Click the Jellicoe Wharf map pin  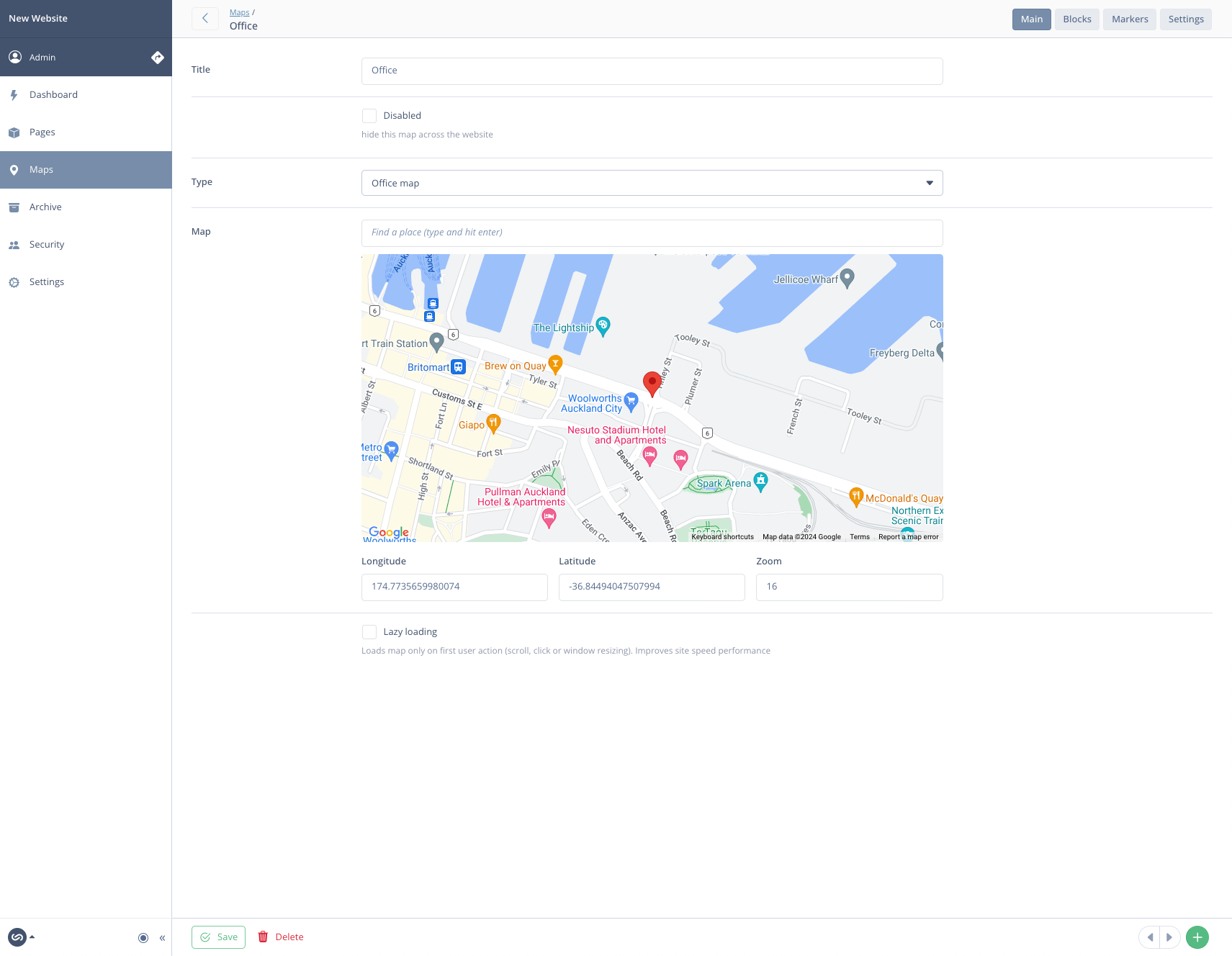tap(847, 278)
